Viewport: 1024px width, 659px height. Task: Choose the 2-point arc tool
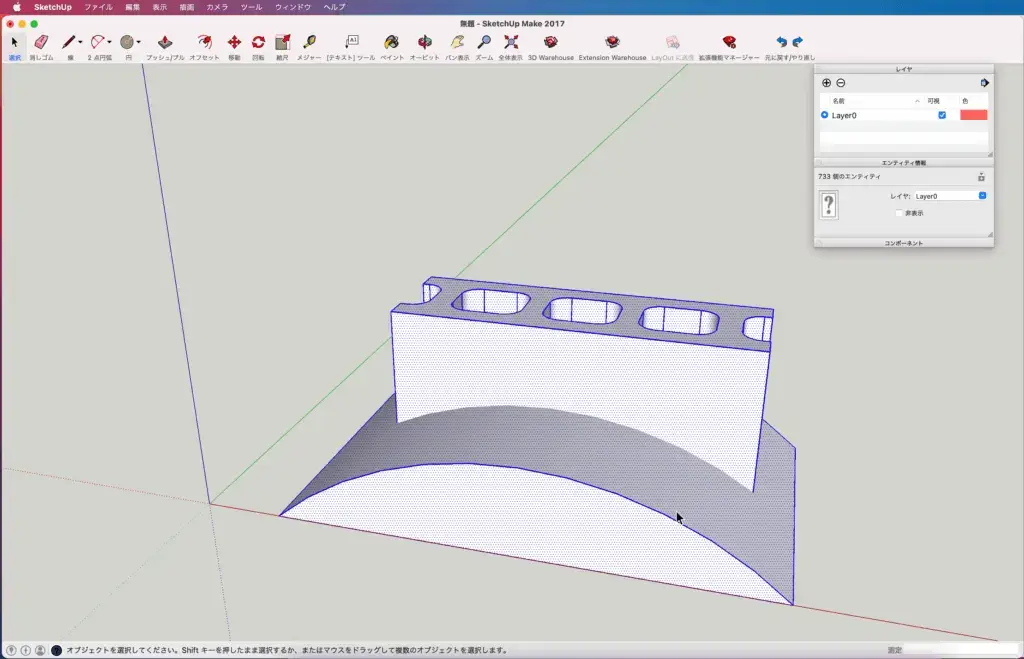point(97,42)
